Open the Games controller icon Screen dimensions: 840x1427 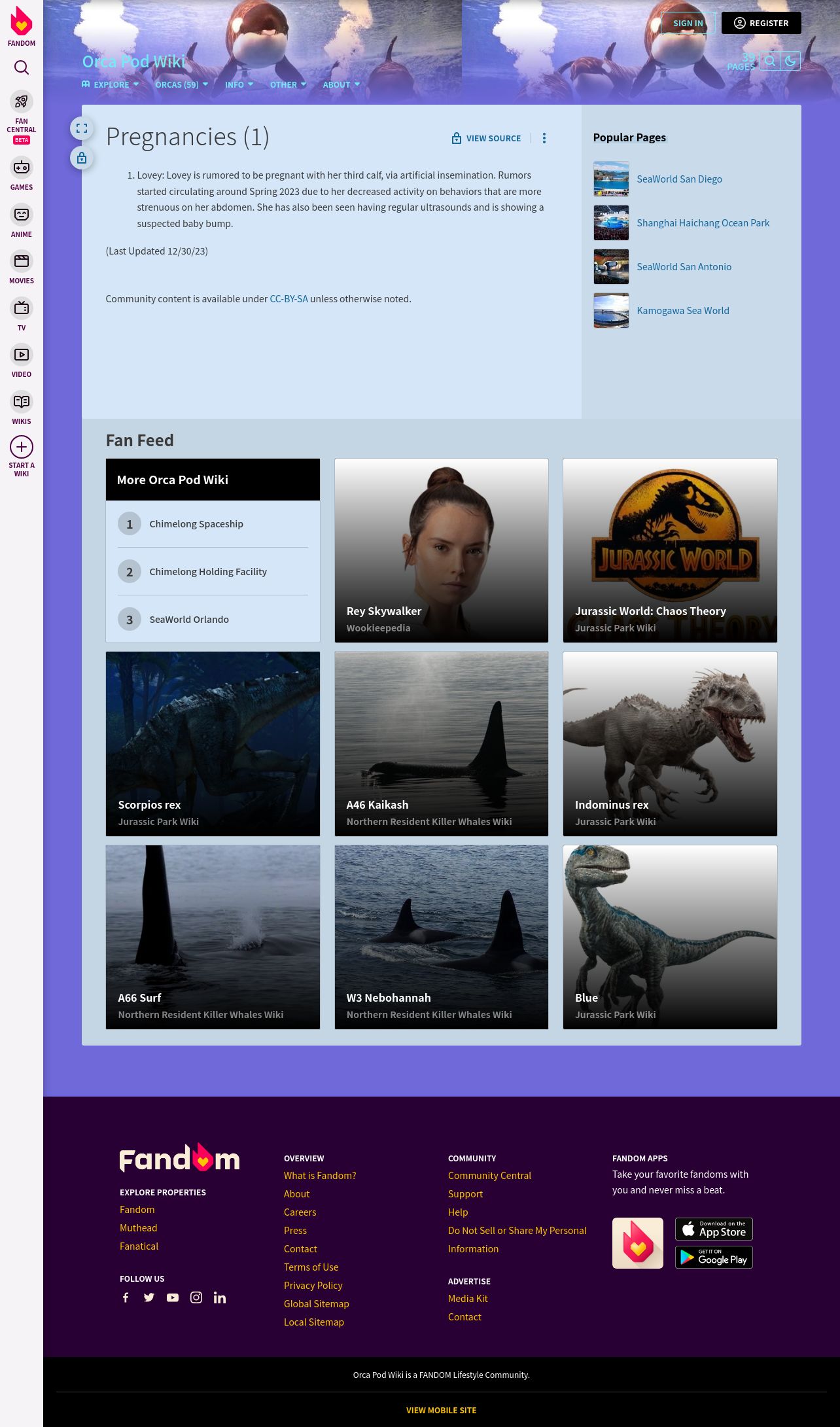[x=22, y=167]
